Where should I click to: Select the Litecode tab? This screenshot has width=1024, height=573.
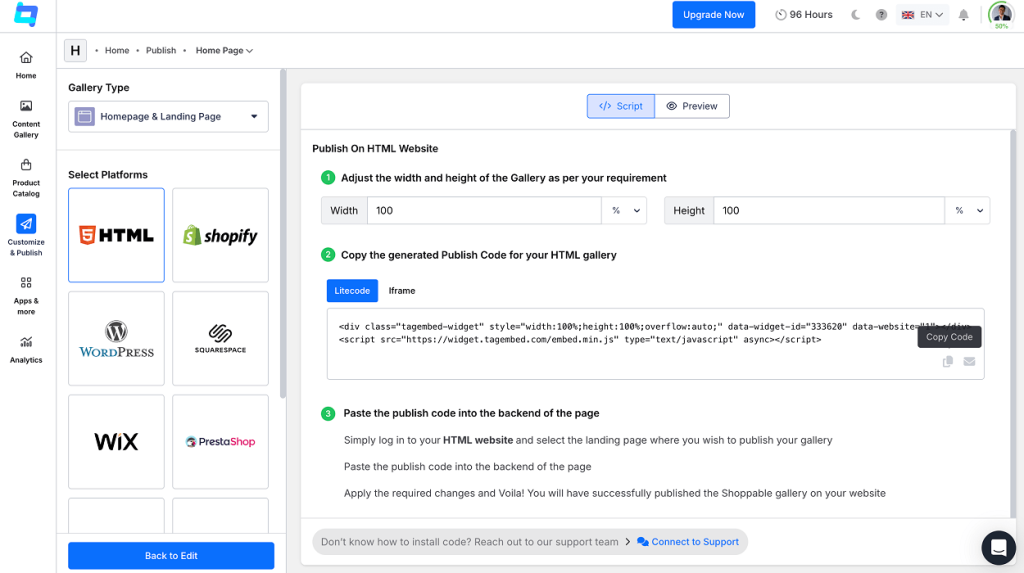(x=352, y=291)
